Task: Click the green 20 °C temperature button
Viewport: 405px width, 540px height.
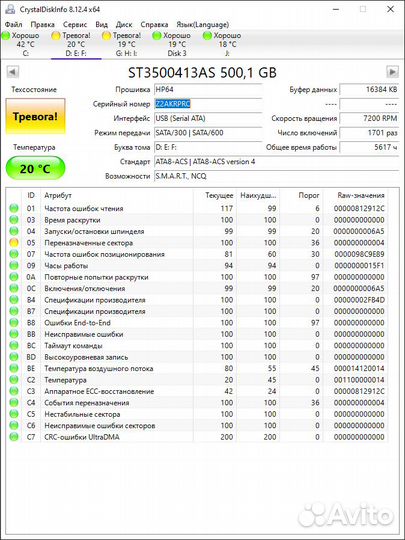Action: point(35,168)
